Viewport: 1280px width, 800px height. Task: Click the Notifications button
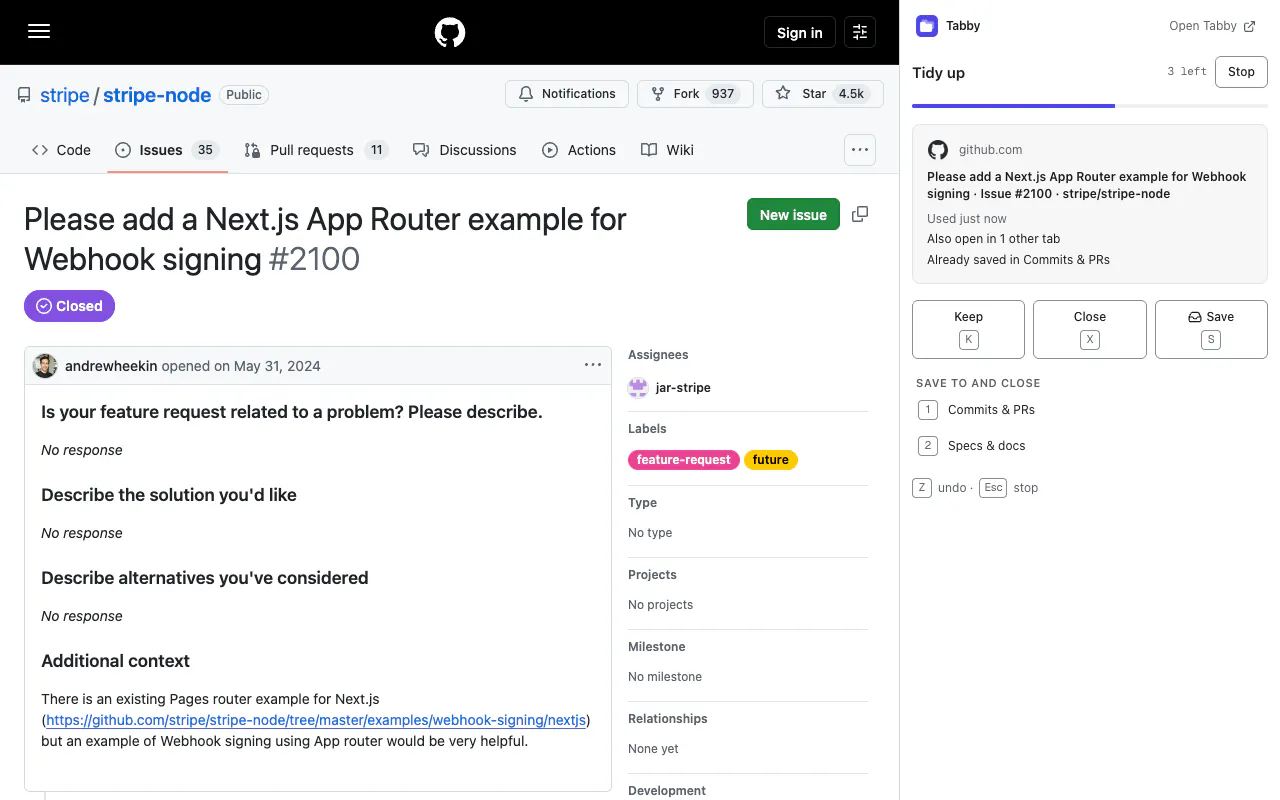coord(567,94)
